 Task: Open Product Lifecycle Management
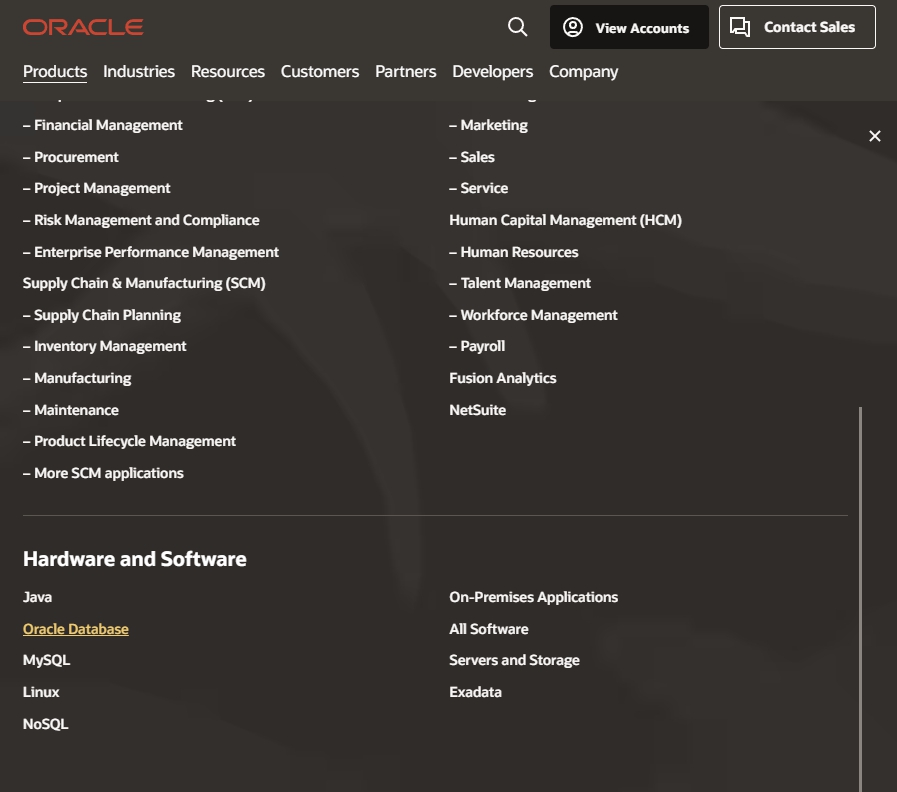click(129, 441)
